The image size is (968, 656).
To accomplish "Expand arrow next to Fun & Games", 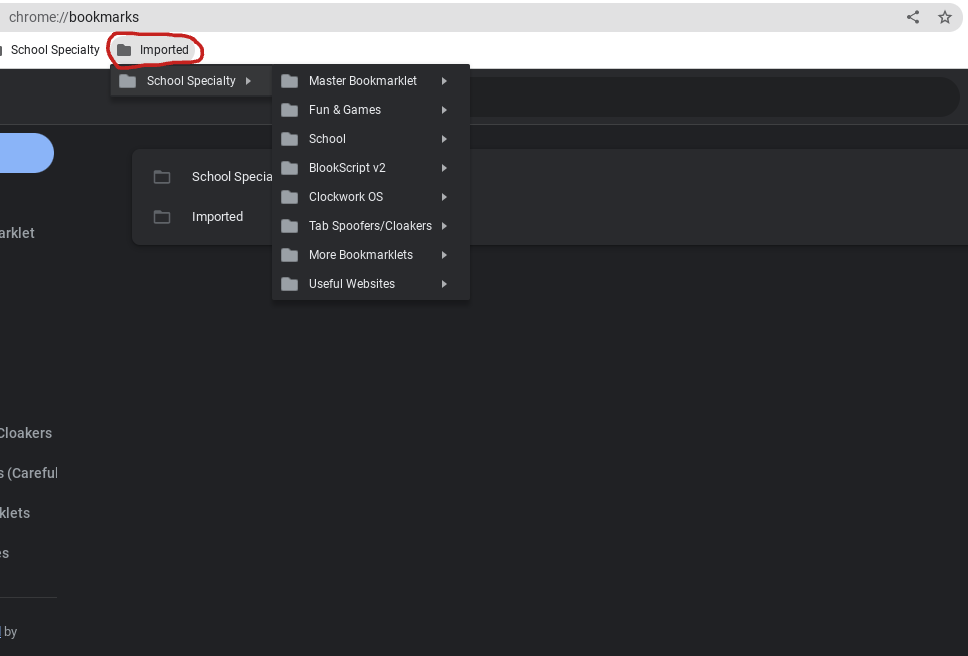I will coord(444,110).
